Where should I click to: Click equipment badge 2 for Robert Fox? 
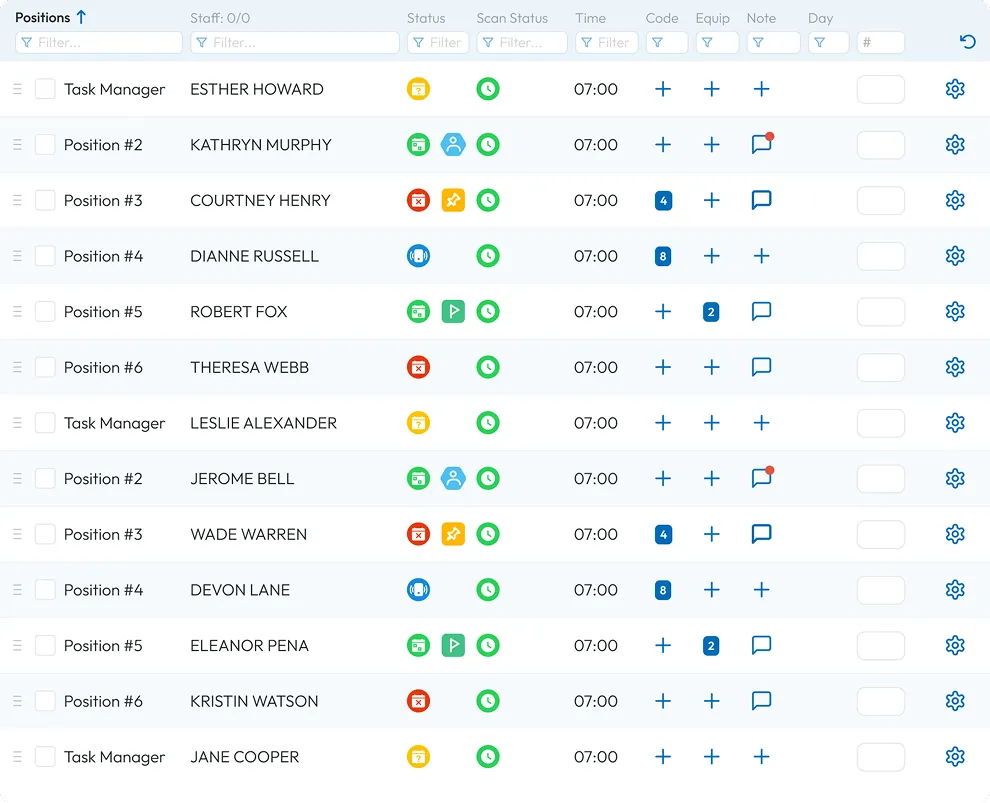pos(711,312)
